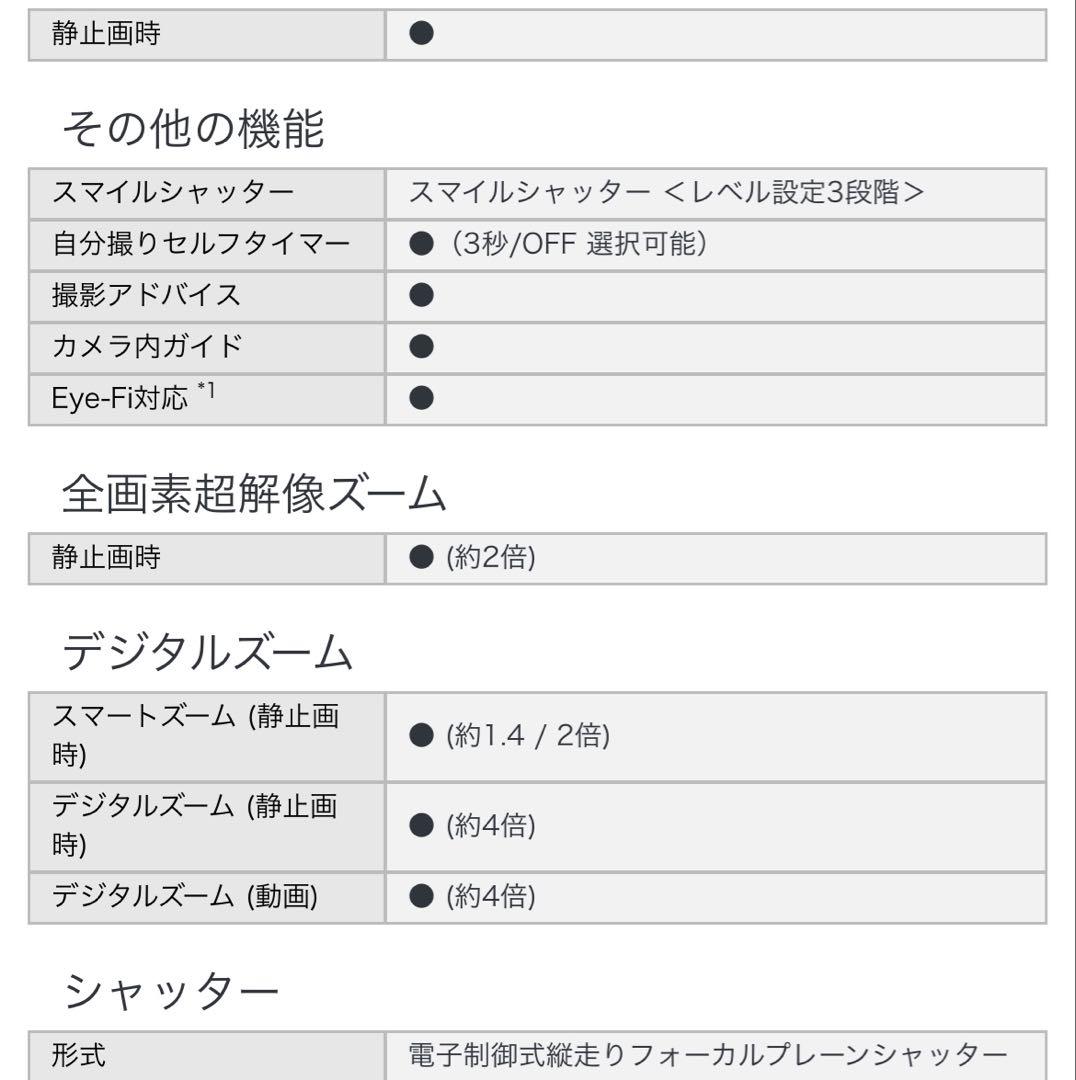1076x1080 pixels.
Task: Click the スマートズーム (静止画時) label cell
Action: pyautogui.click(x=207, y=736)
